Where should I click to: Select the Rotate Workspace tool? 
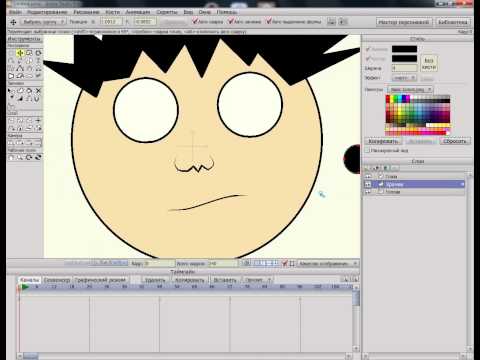click(x=29, y=157)
